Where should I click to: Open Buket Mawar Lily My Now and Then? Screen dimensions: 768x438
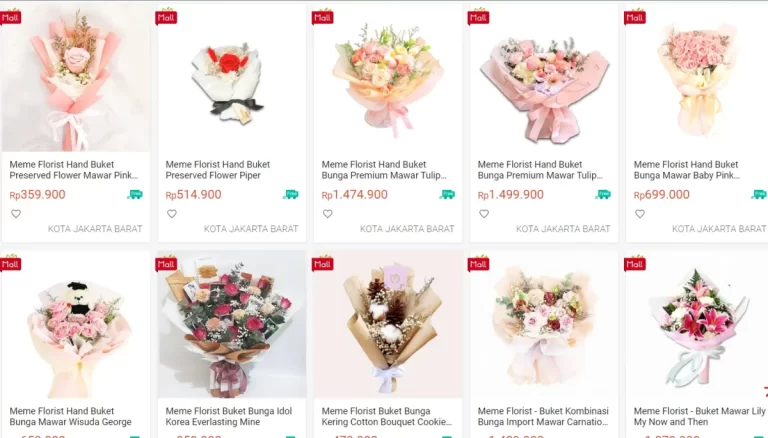[699, 416]
